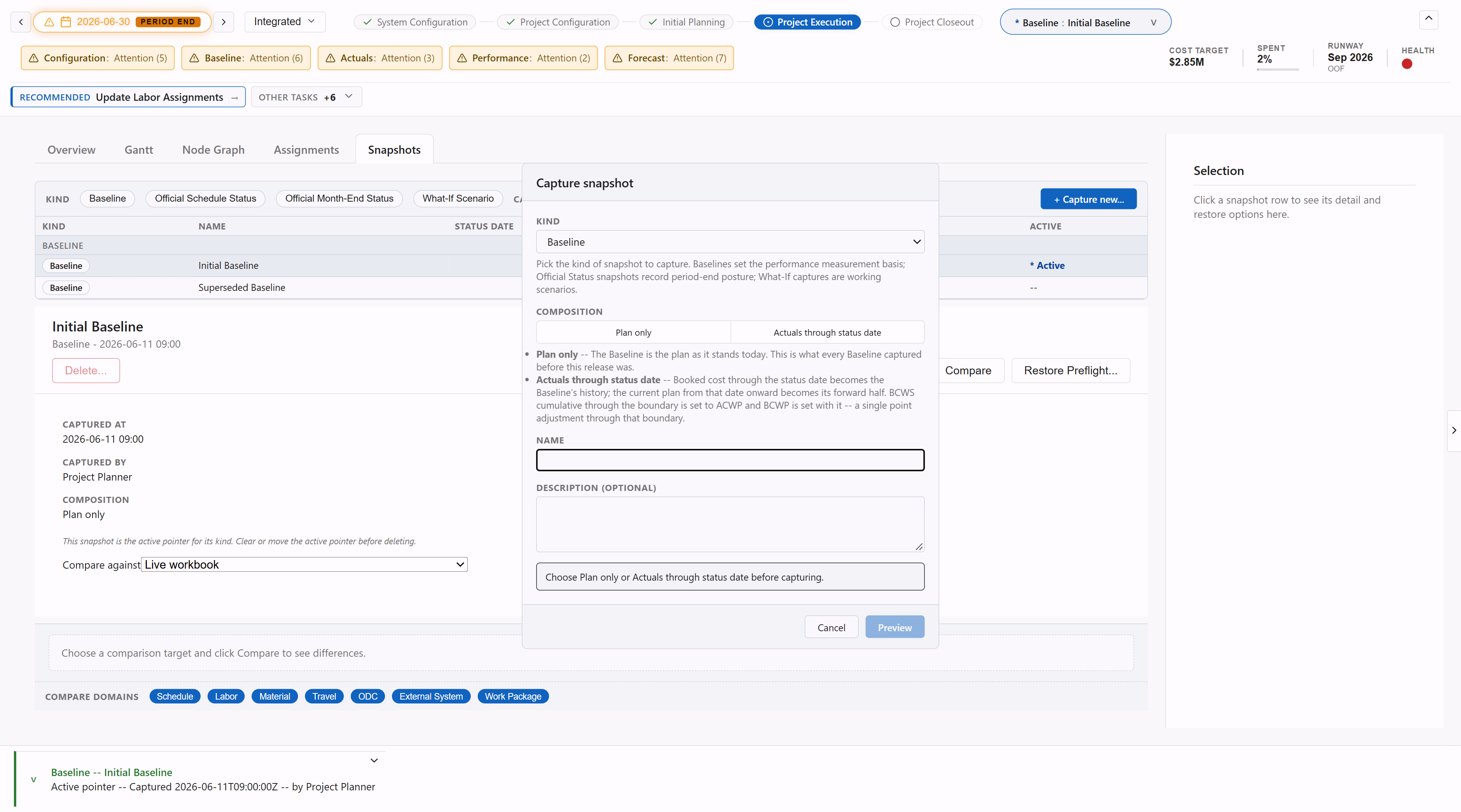Expand Other Tasks +6 menu

pyautogui.click(x=306, y=97)
